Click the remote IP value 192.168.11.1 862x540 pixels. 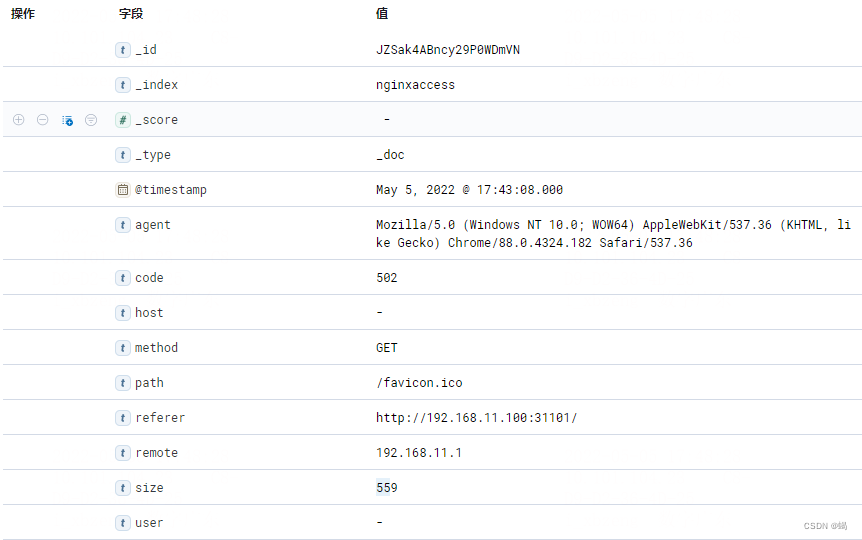[x=418, y=453]
